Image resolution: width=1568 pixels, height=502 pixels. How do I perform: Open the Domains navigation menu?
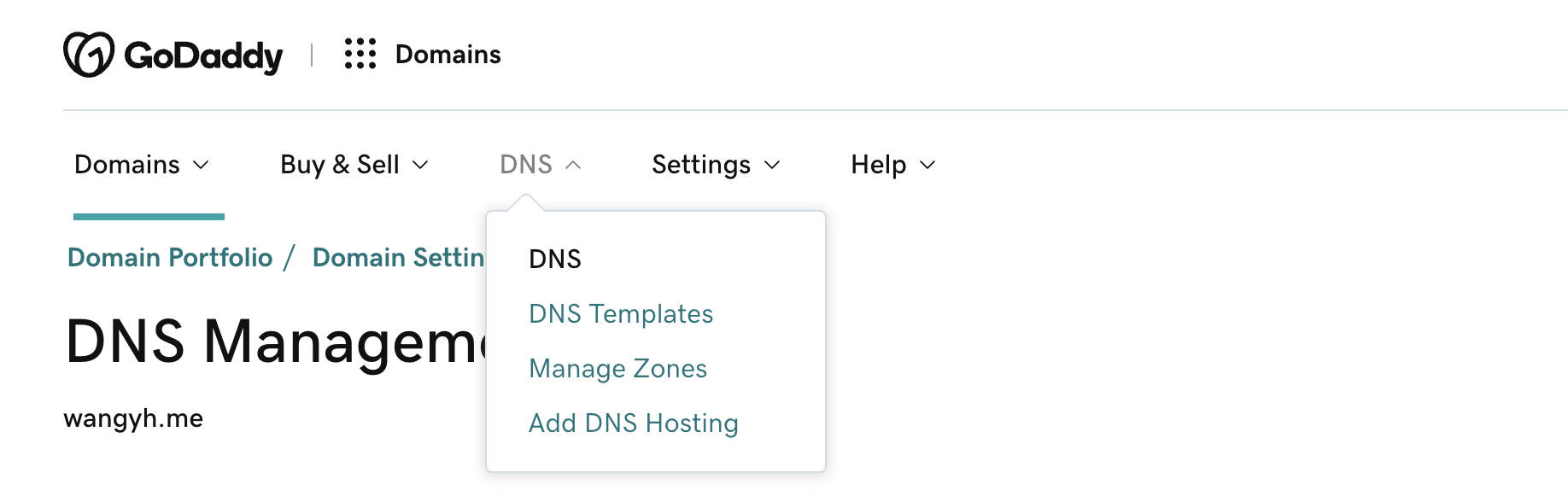click(x=127, y=165)
